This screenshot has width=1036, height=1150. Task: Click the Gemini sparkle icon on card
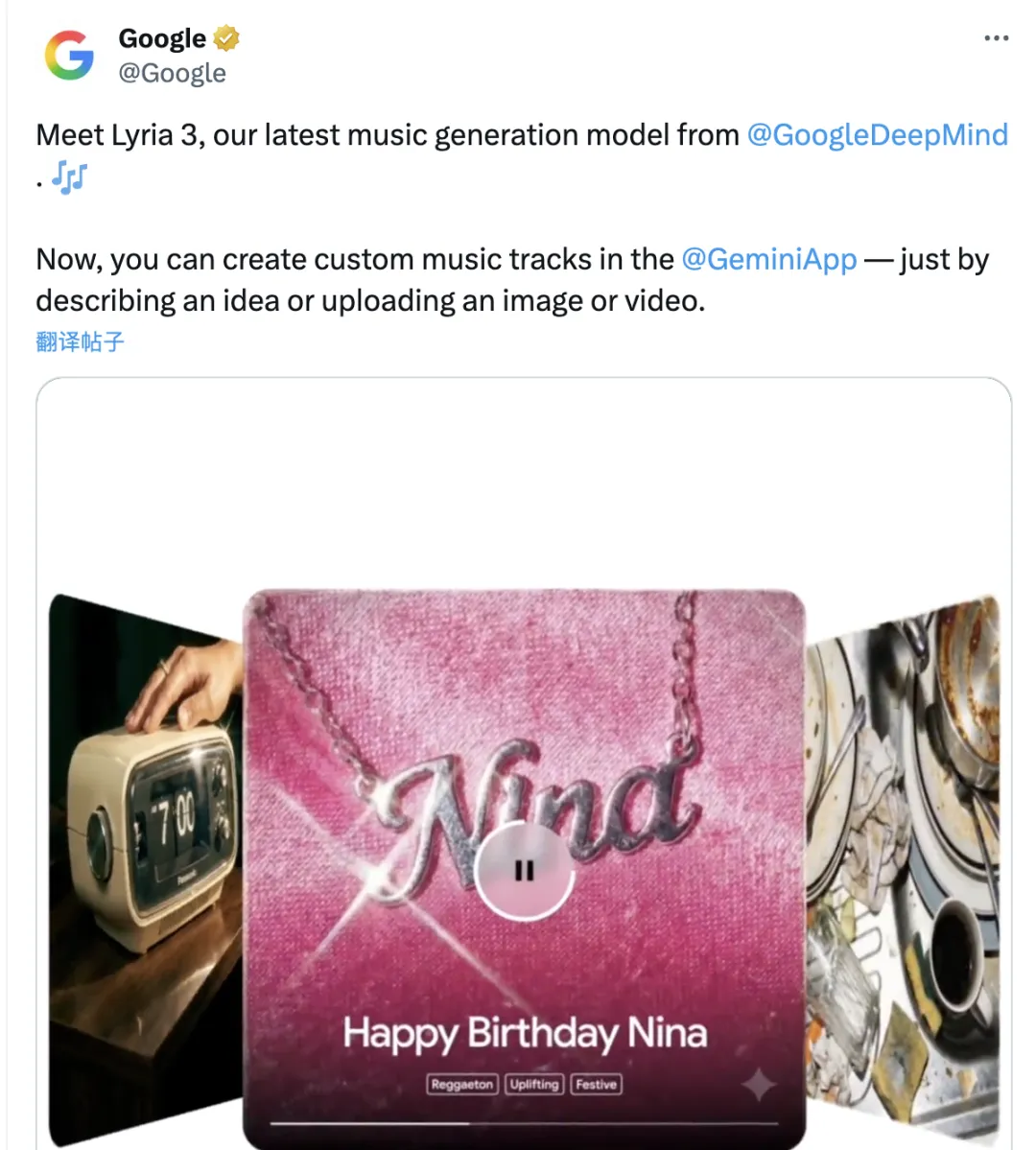(x=760, y=1085)
